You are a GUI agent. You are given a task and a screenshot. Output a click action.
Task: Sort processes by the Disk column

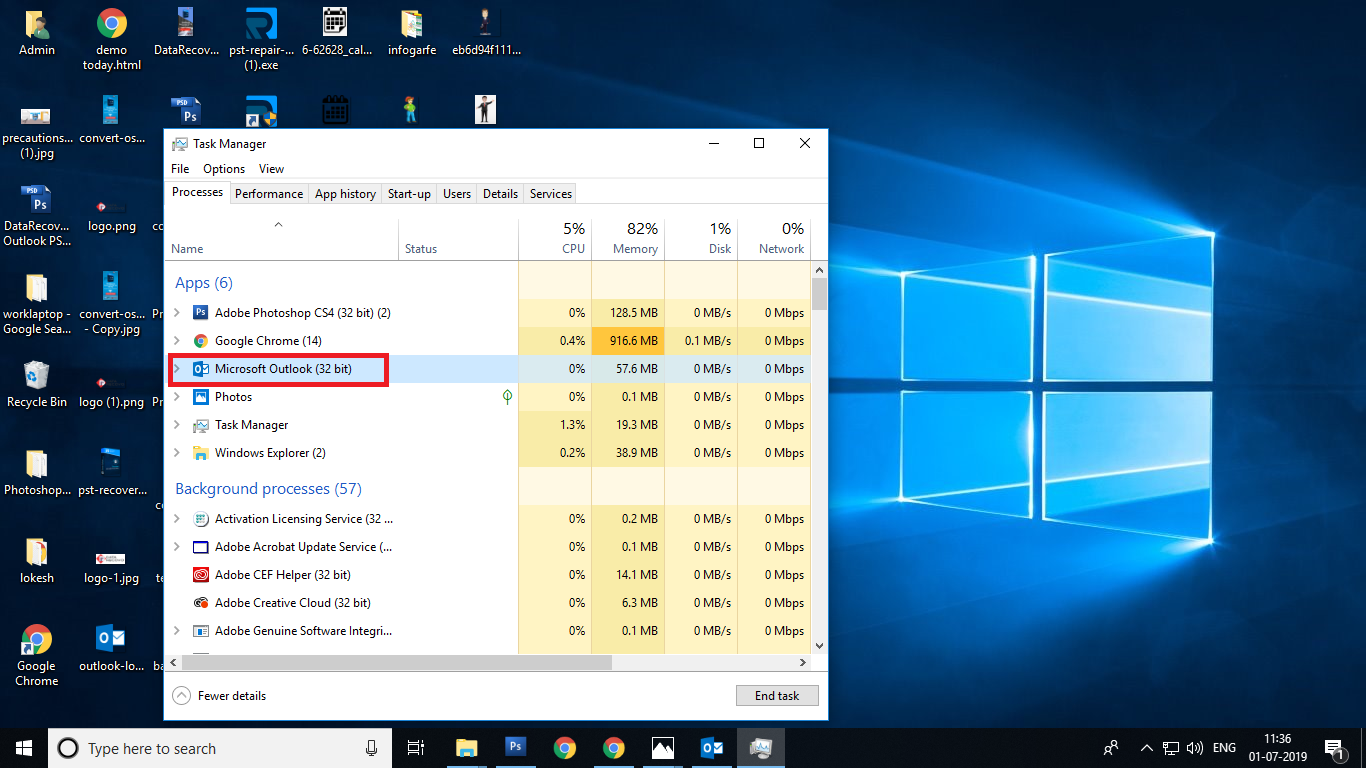click(x=701, y=239)
